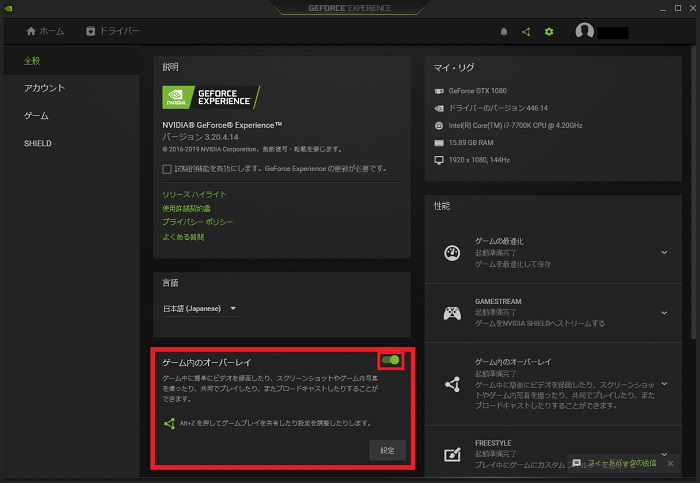Click the share icon in top bar
The height and width of the screenshot is (483, 700).
[x=526, y=32]
